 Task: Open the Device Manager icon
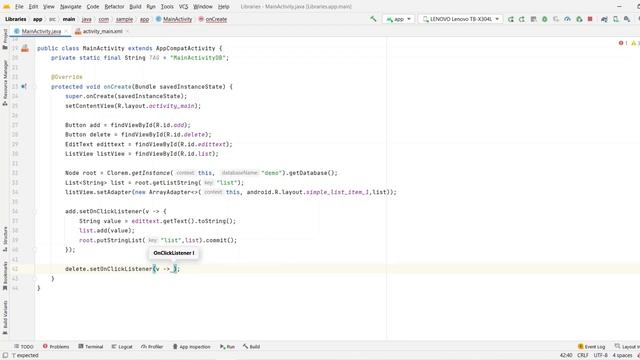[x=616, y=19]
